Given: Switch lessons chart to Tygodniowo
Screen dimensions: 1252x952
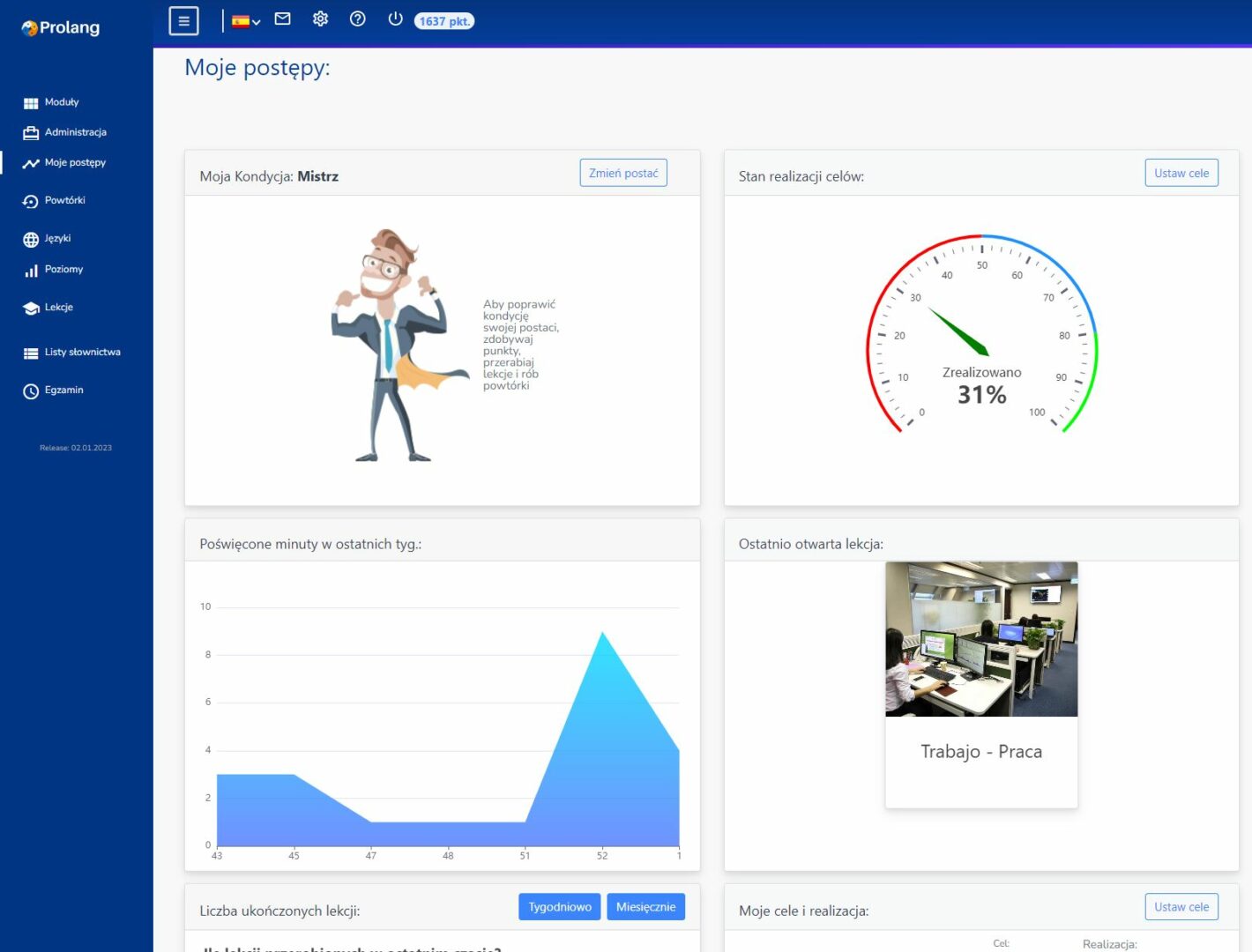Looking at the screenshot, I should pos(560,907).
